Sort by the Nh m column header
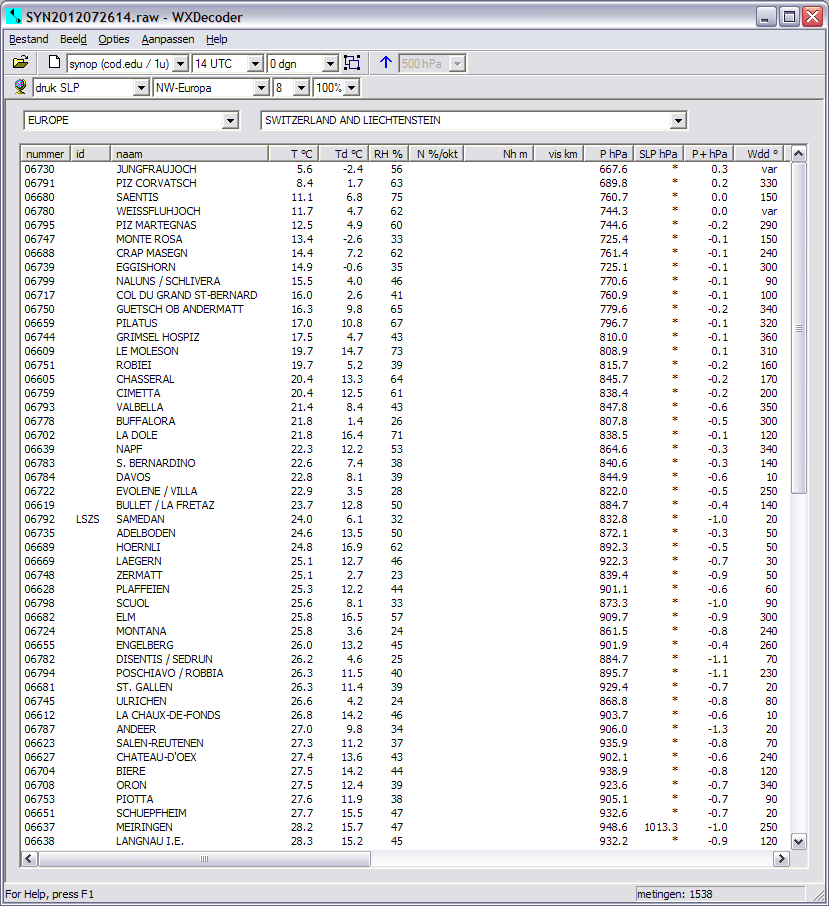829x906 pixels. [499, 154]
